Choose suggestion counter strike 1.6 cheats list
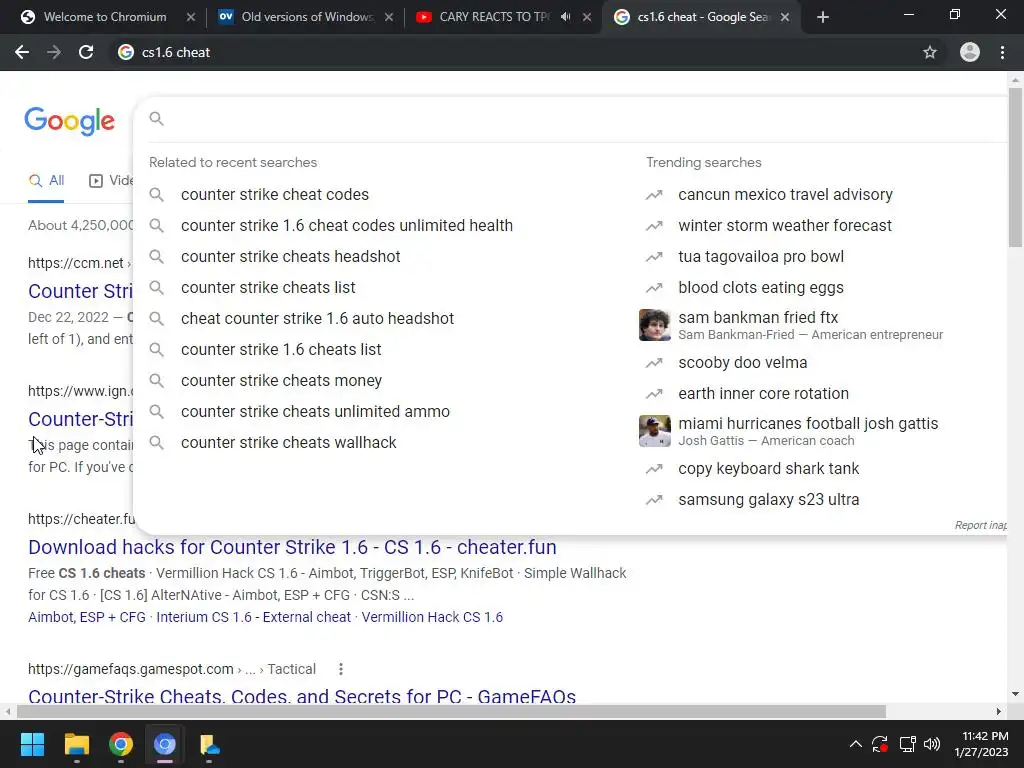 click(x=281, y=349)
